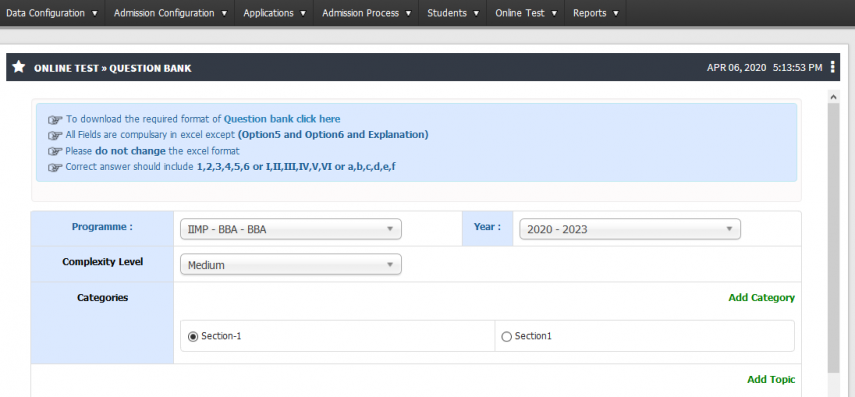Open the Admission Process menu
Viewport: 855px width, 397px height.
coord(366,13)
